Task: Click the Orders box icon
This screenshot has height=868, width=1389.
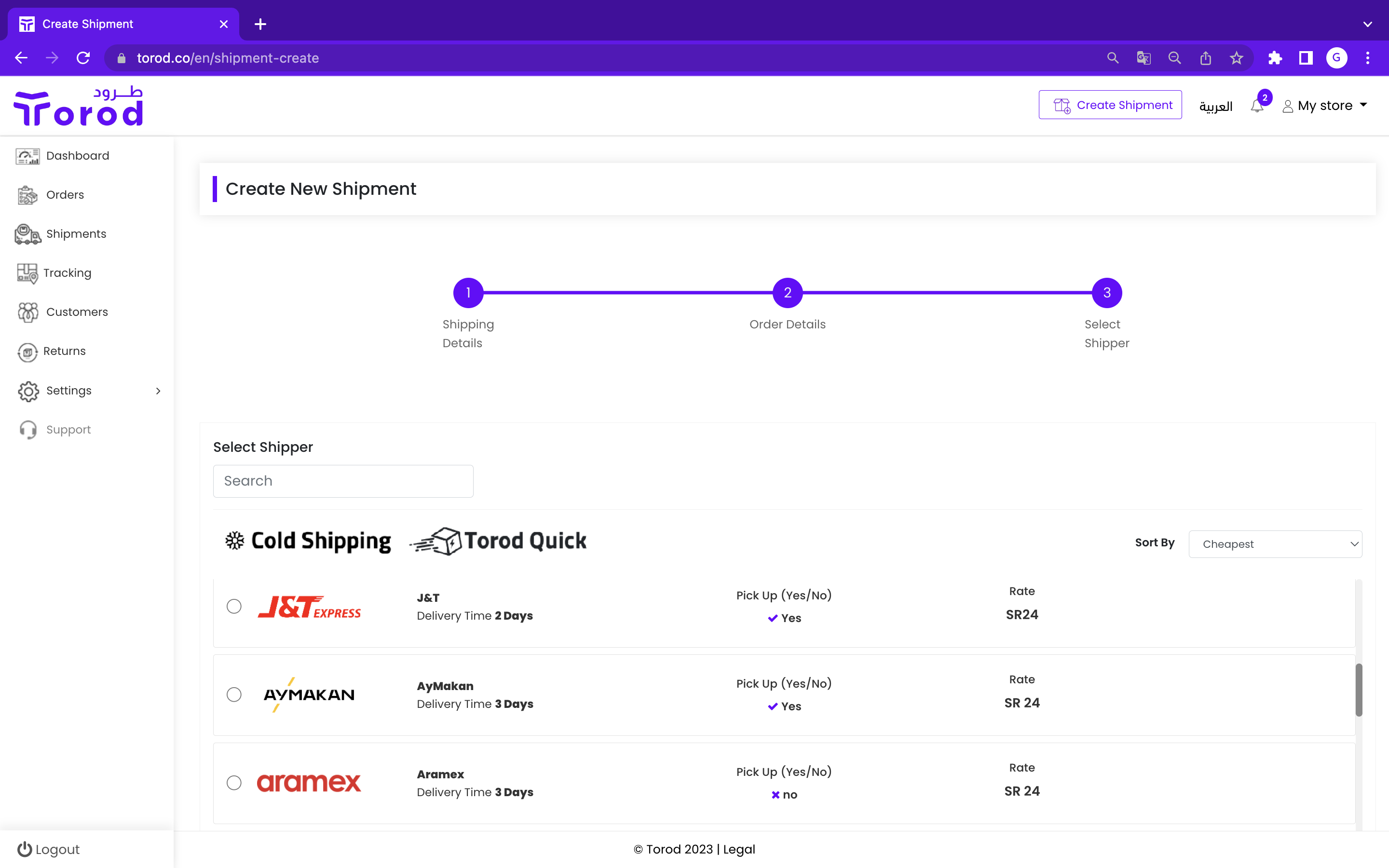Action: [27, 195]
